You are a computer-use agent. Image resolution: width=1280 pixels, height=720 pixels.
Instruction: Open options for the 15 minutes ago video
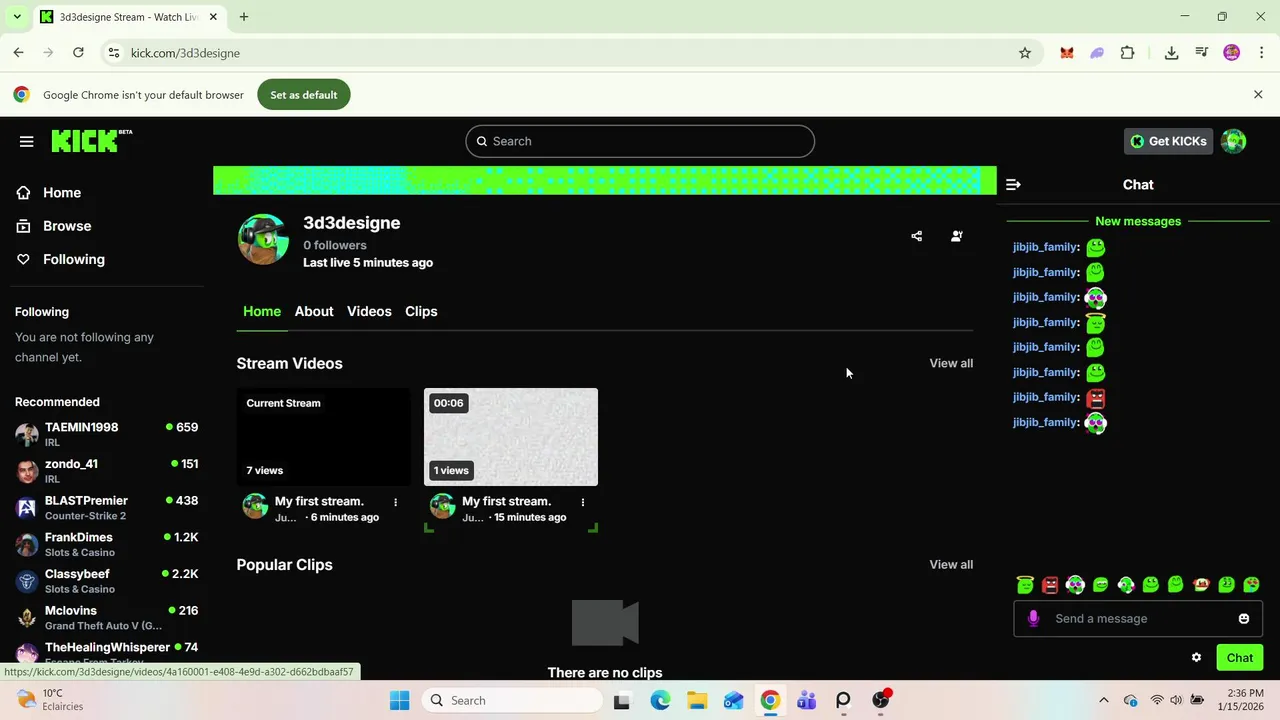tap(583, 502)
